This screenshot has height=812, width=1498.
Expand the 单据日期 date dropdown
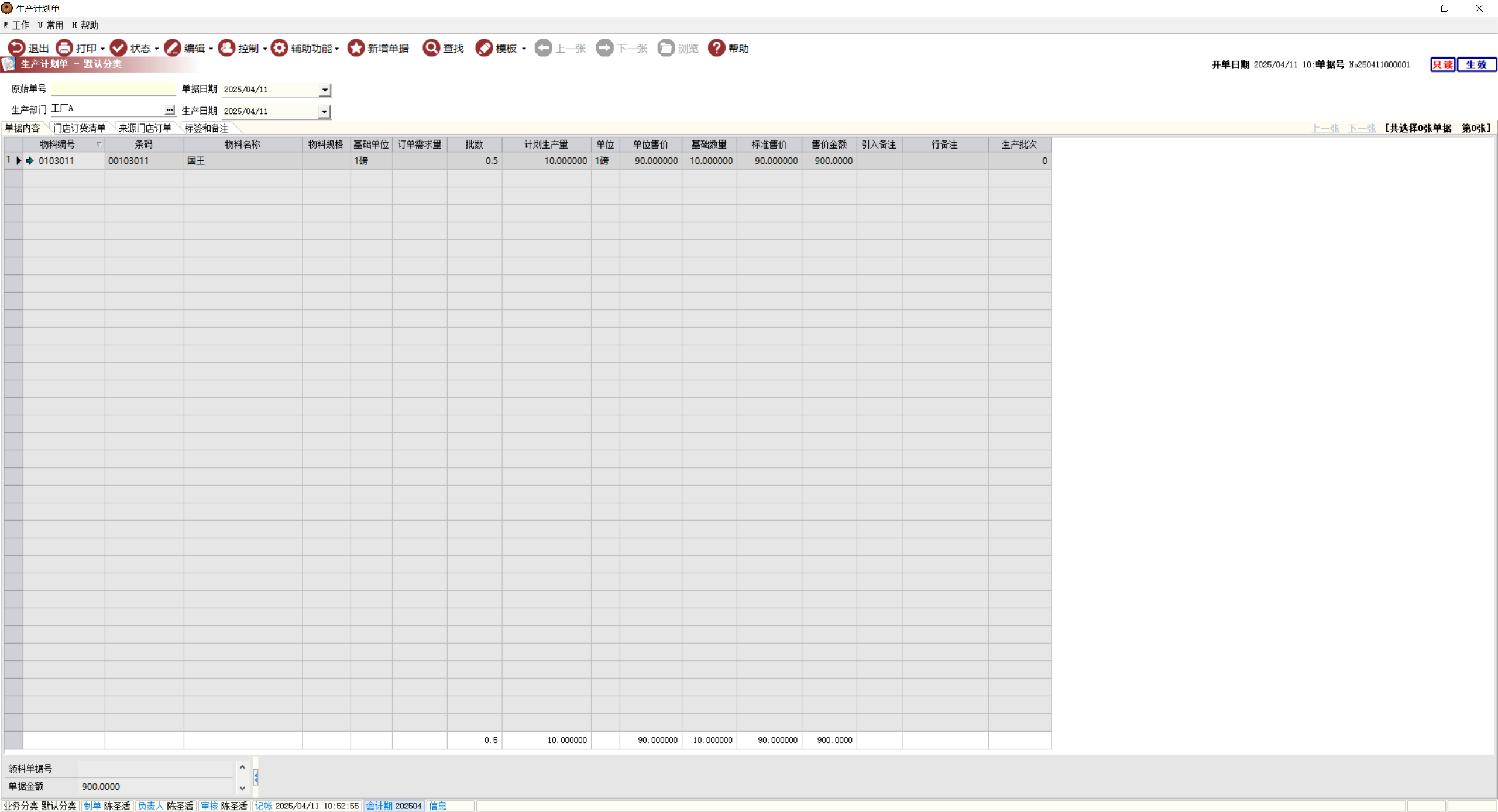click(325, 90)
